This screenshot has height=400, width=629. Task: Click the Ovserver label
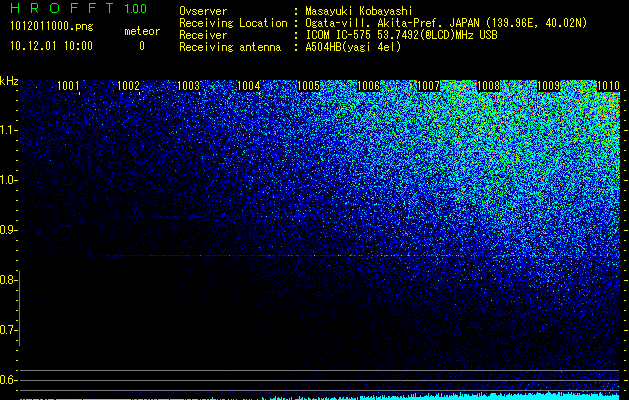(x=203, y=12)
